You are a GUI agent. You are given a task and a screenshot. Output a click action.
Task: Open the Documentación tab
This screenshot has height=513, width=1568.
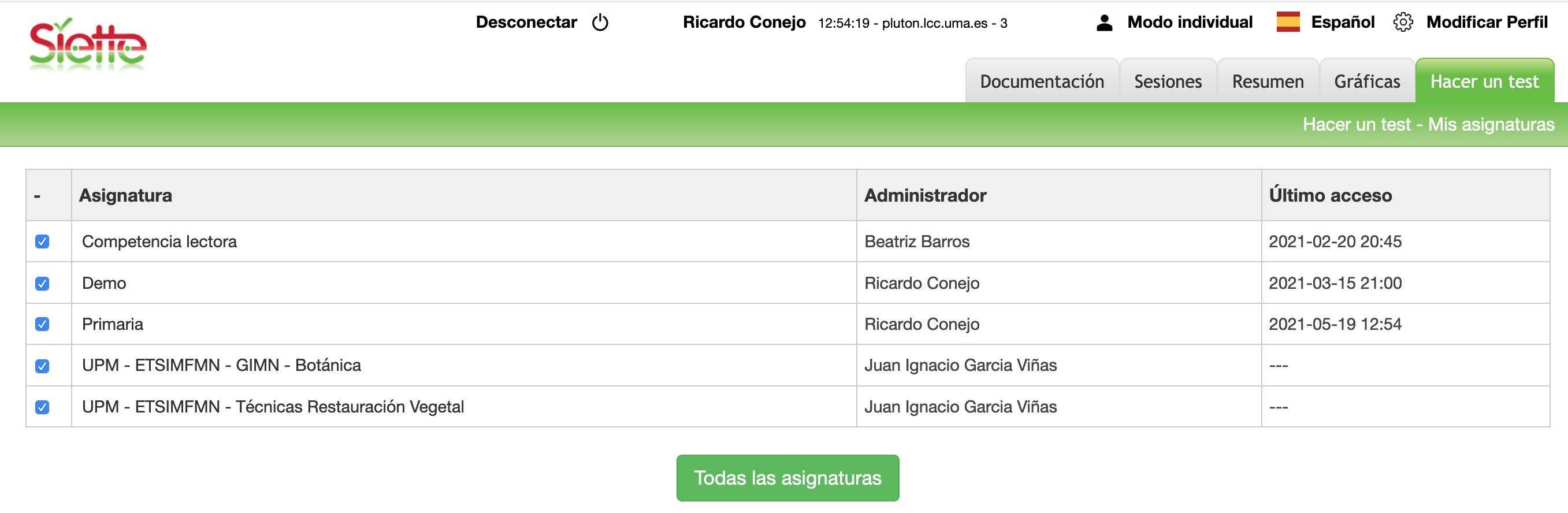coord(1042,81)
